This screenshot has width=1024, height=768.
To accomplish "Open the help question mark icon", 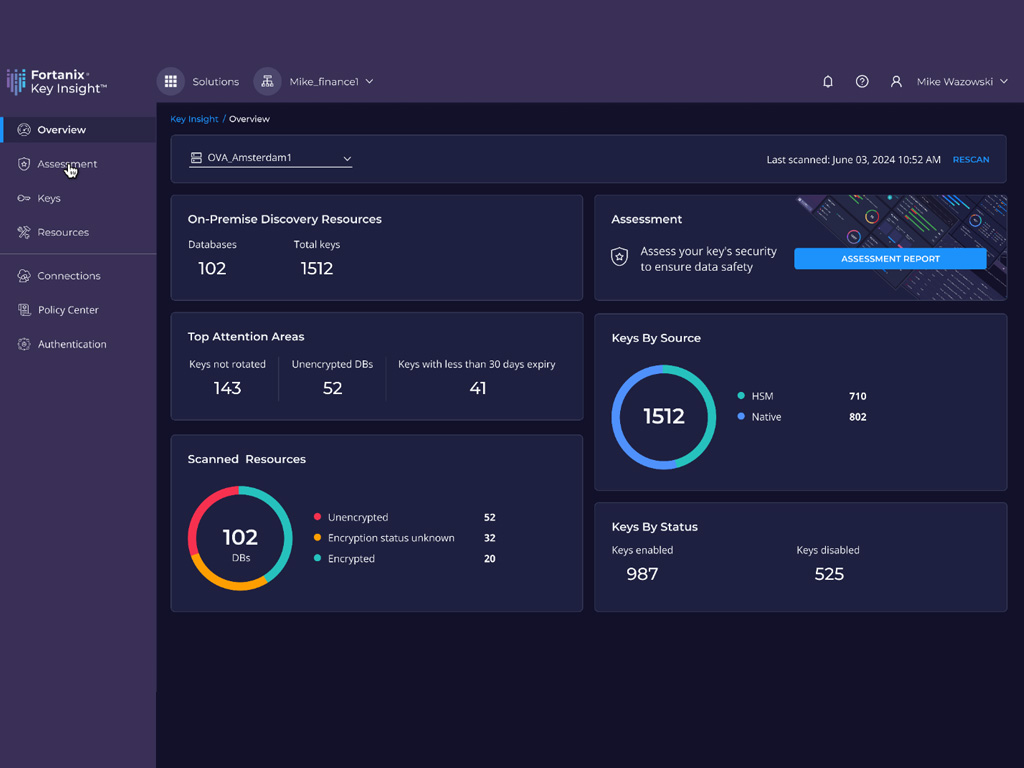I will [x=862, y=82].
